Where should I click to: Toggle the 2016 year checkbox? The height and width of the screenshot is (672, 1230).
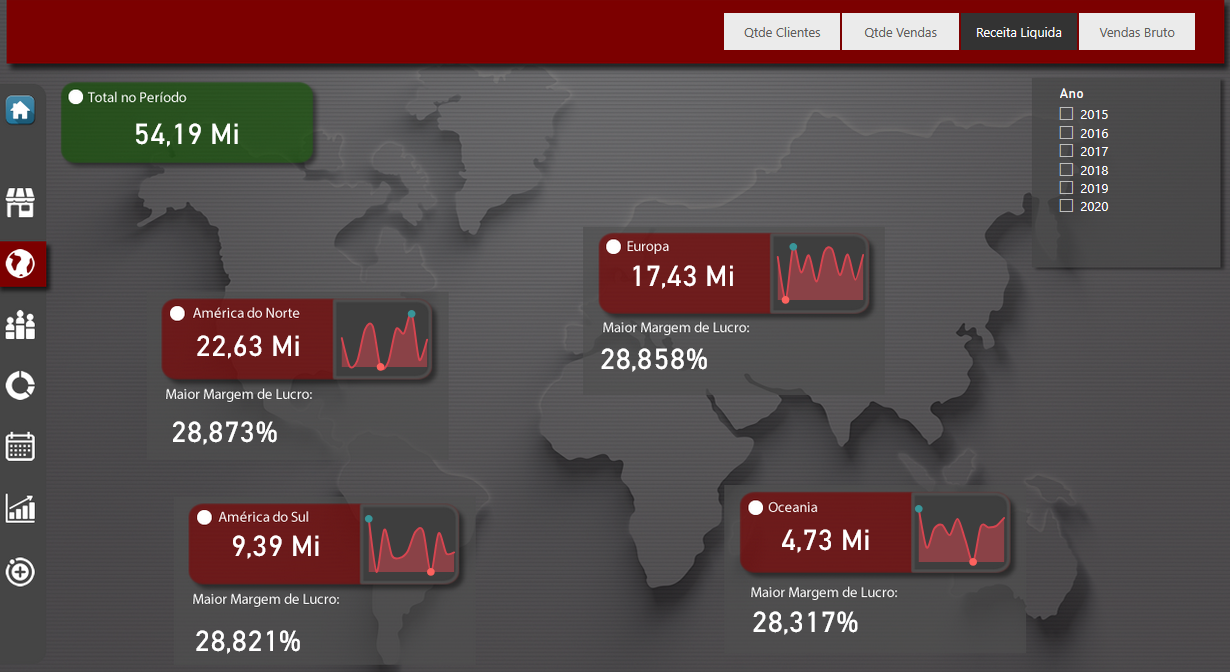click(1066, 133)
